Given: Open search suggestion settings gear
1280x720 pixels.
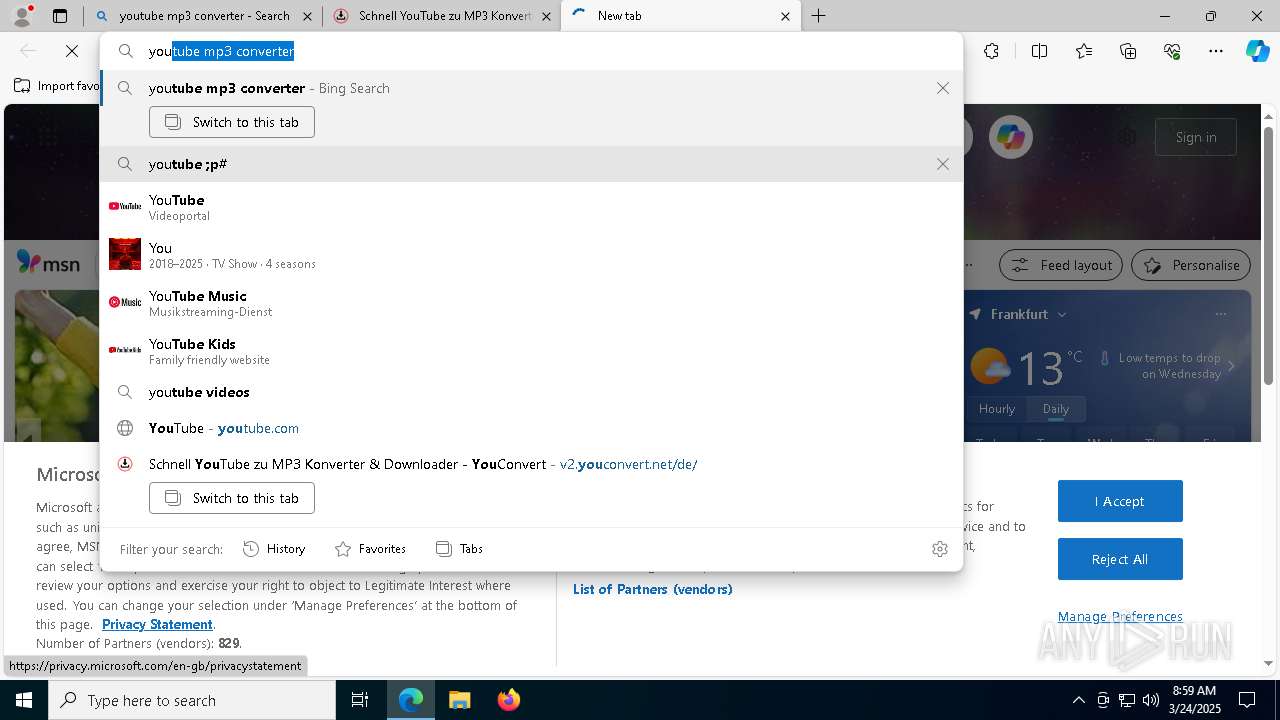Looking at the screenshot, I should tap(939, 549).
